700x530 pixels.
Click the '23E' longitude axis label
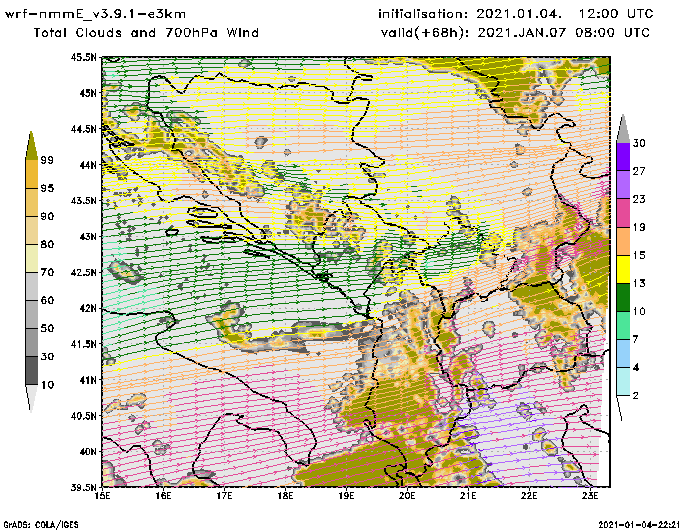(x=590, y=496)
